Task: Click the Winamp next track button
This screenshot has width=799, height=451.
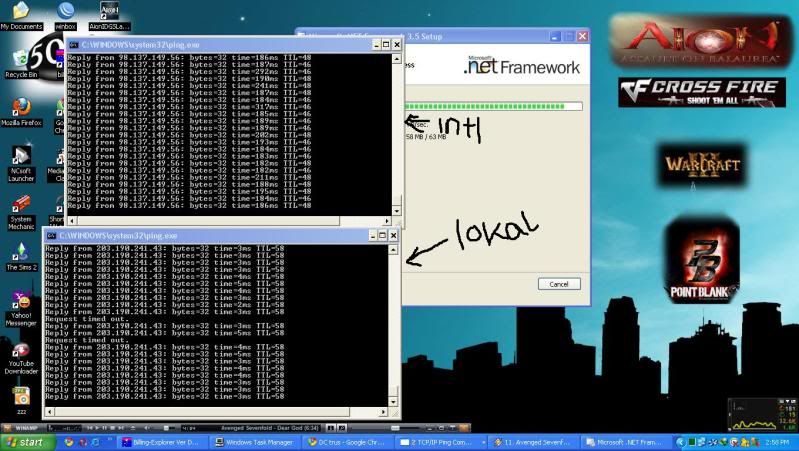Action: [121, 428]
